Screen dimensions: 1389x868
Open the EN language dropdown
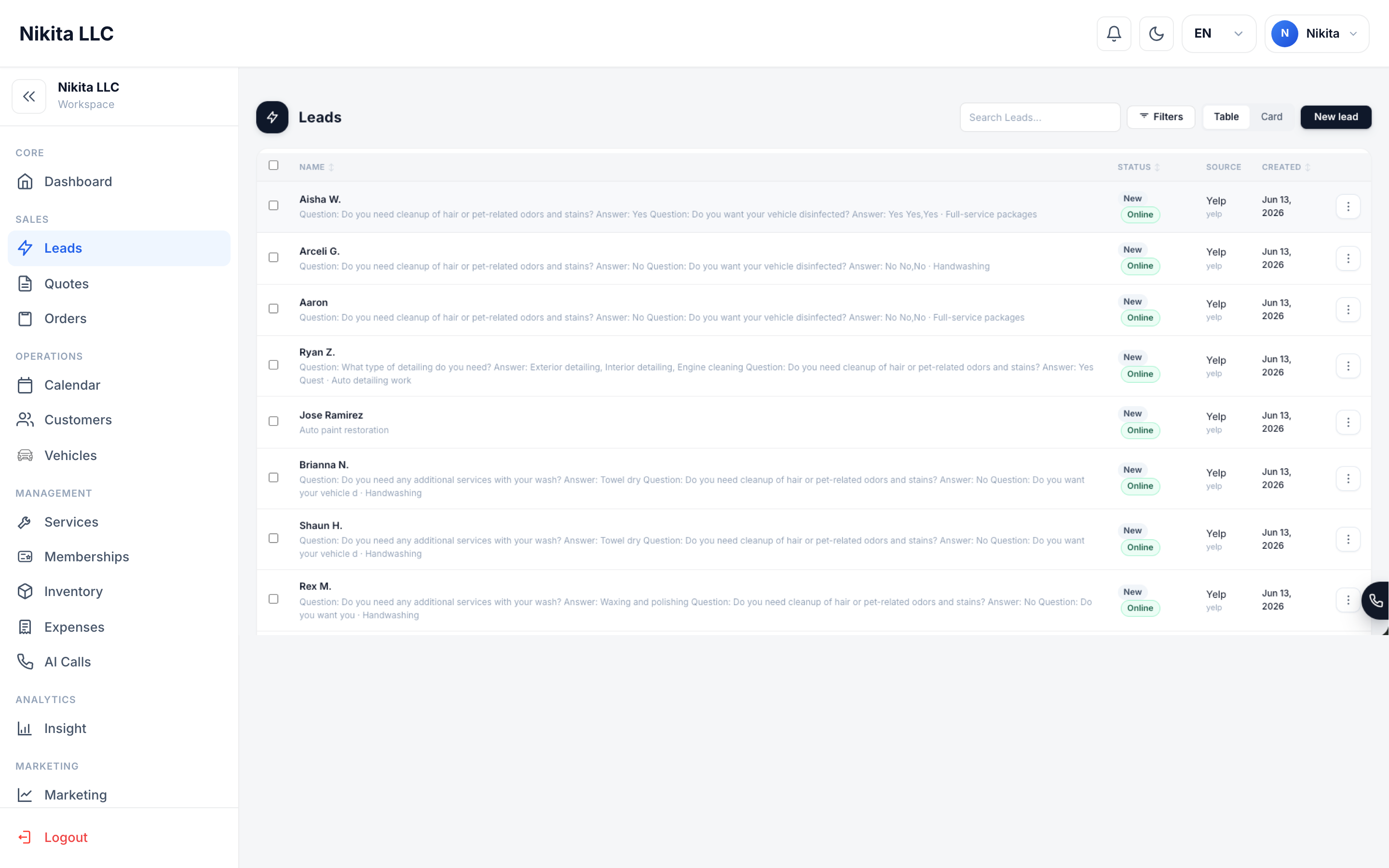pos(1219,33)
